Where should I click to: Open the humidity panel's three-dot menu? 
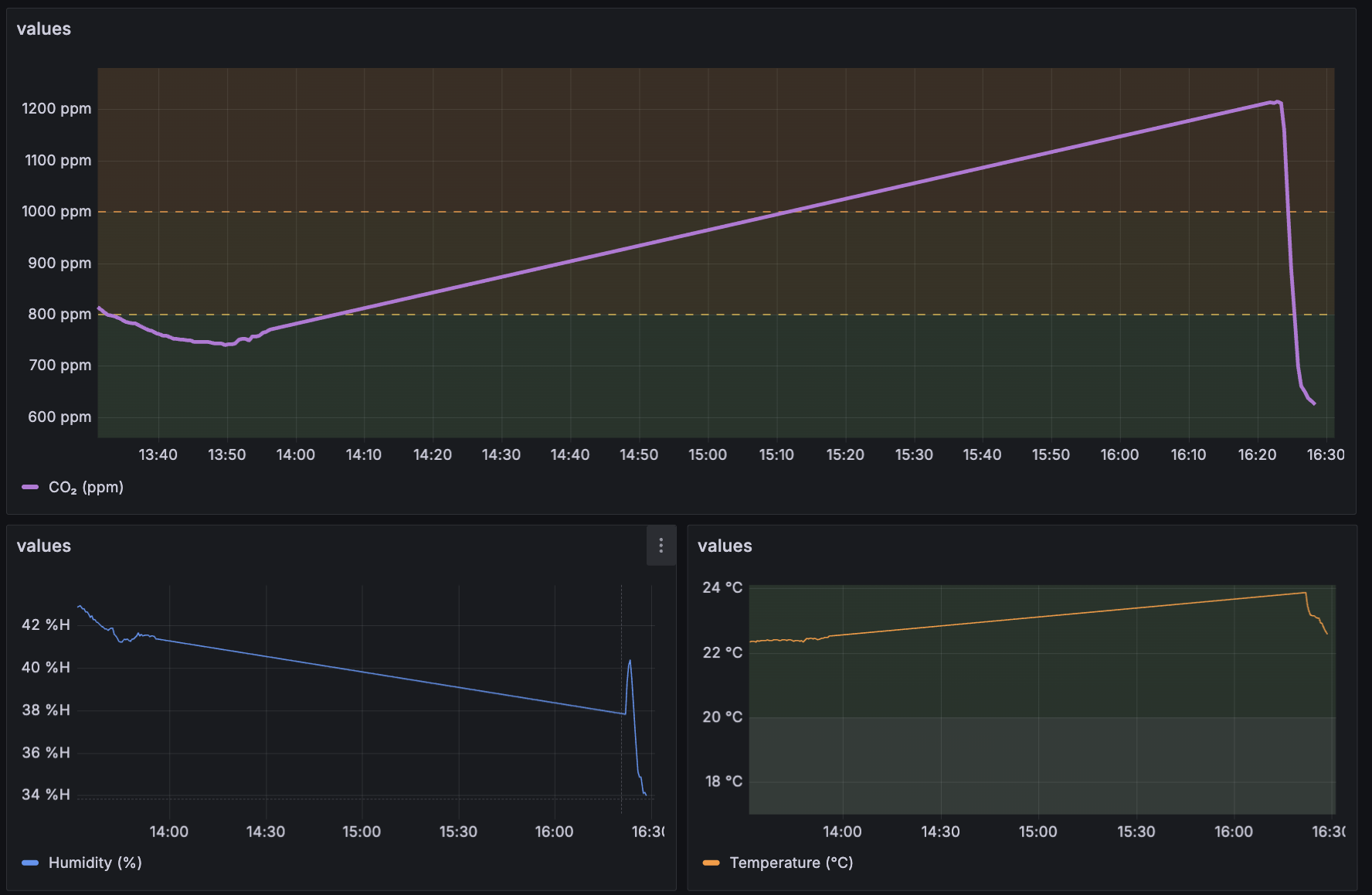(x=661, y=546)
